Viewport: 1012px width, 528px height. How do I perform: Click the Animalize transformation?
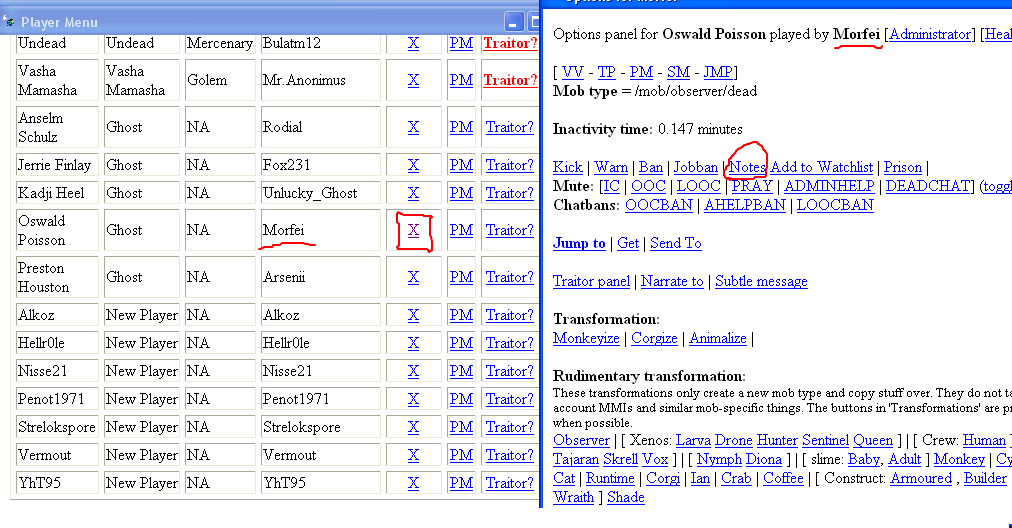click(x=718, y=338)
